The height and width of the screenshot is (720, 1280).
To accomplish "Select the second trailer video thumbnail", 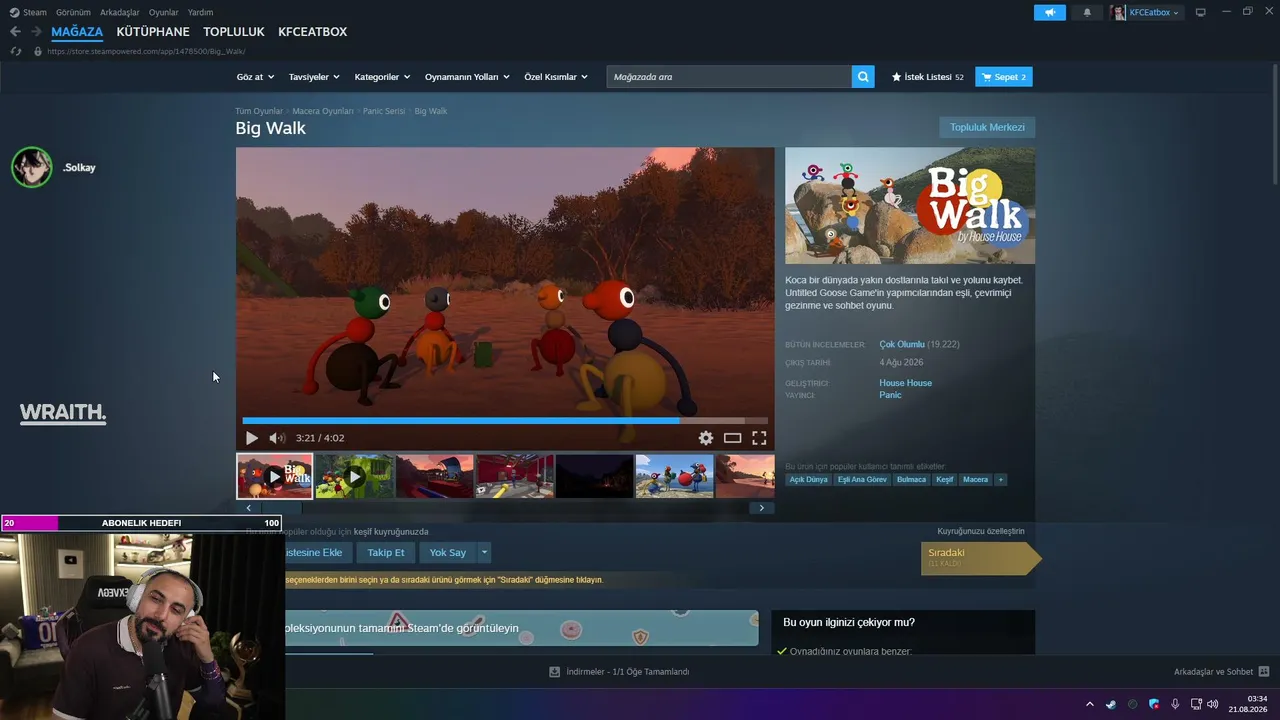I will tap(355, 476).
